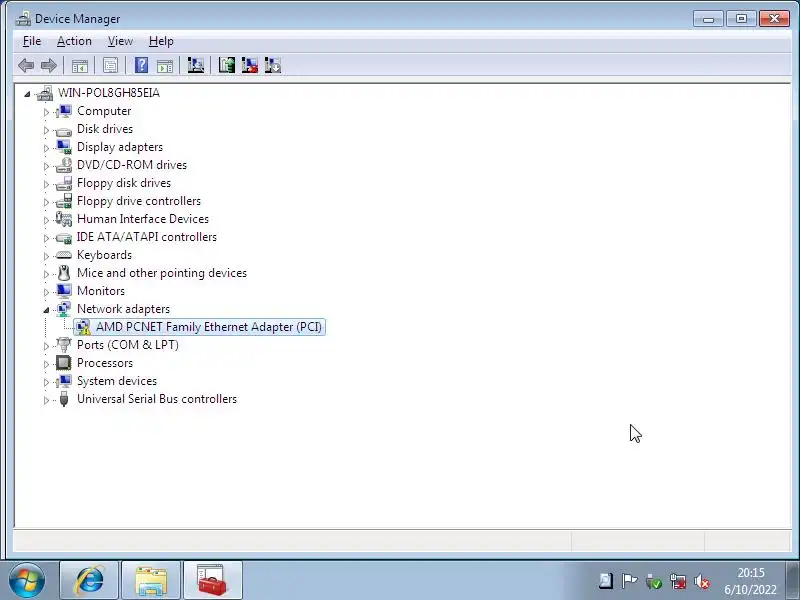The width and height of the screenshot is (800, 600).
Task: Open Internet Explorer from the taskbar
Action: (89, 580)
